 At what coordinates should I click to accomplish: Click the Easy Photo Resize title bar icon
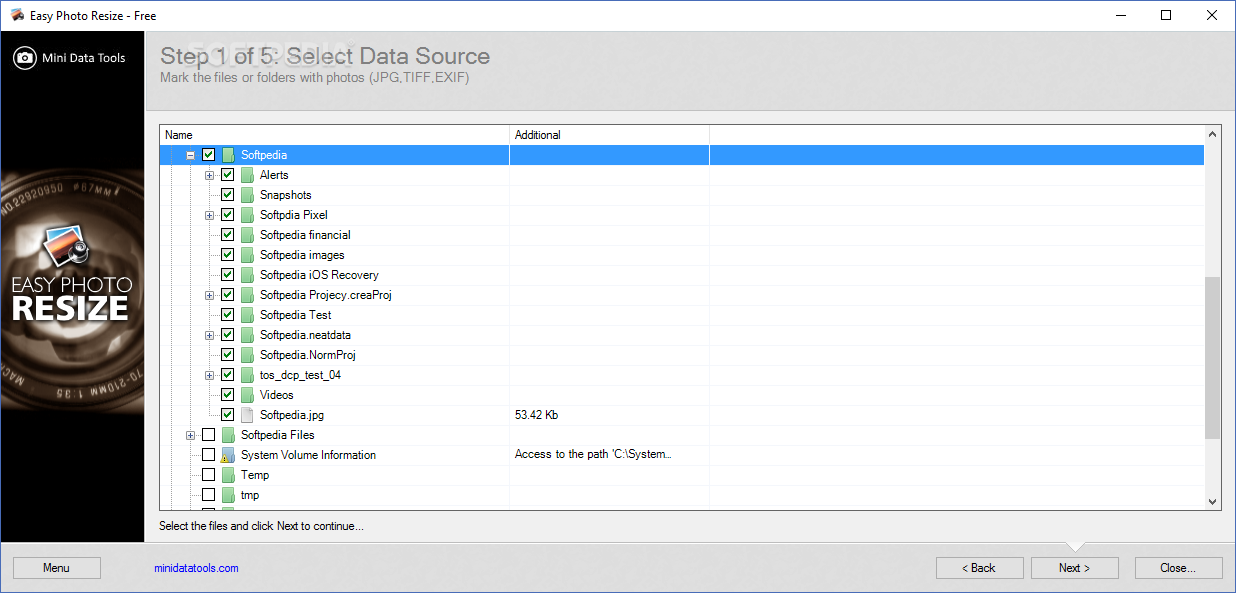pyautogui.click(x=16, y=15)
